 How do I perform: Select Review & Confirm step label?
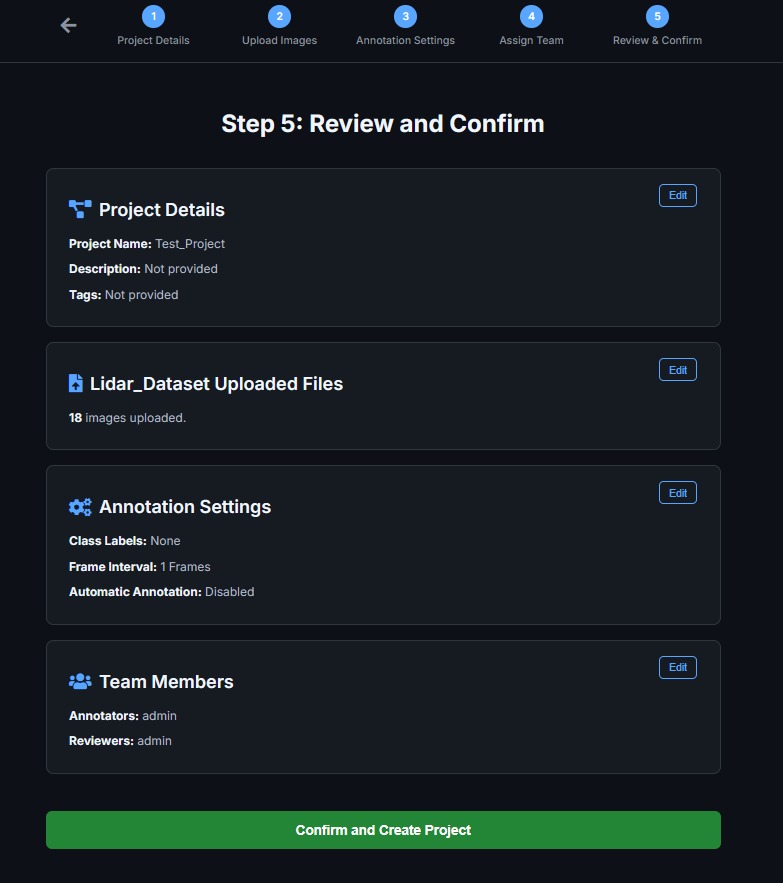(x=657, y=41)
